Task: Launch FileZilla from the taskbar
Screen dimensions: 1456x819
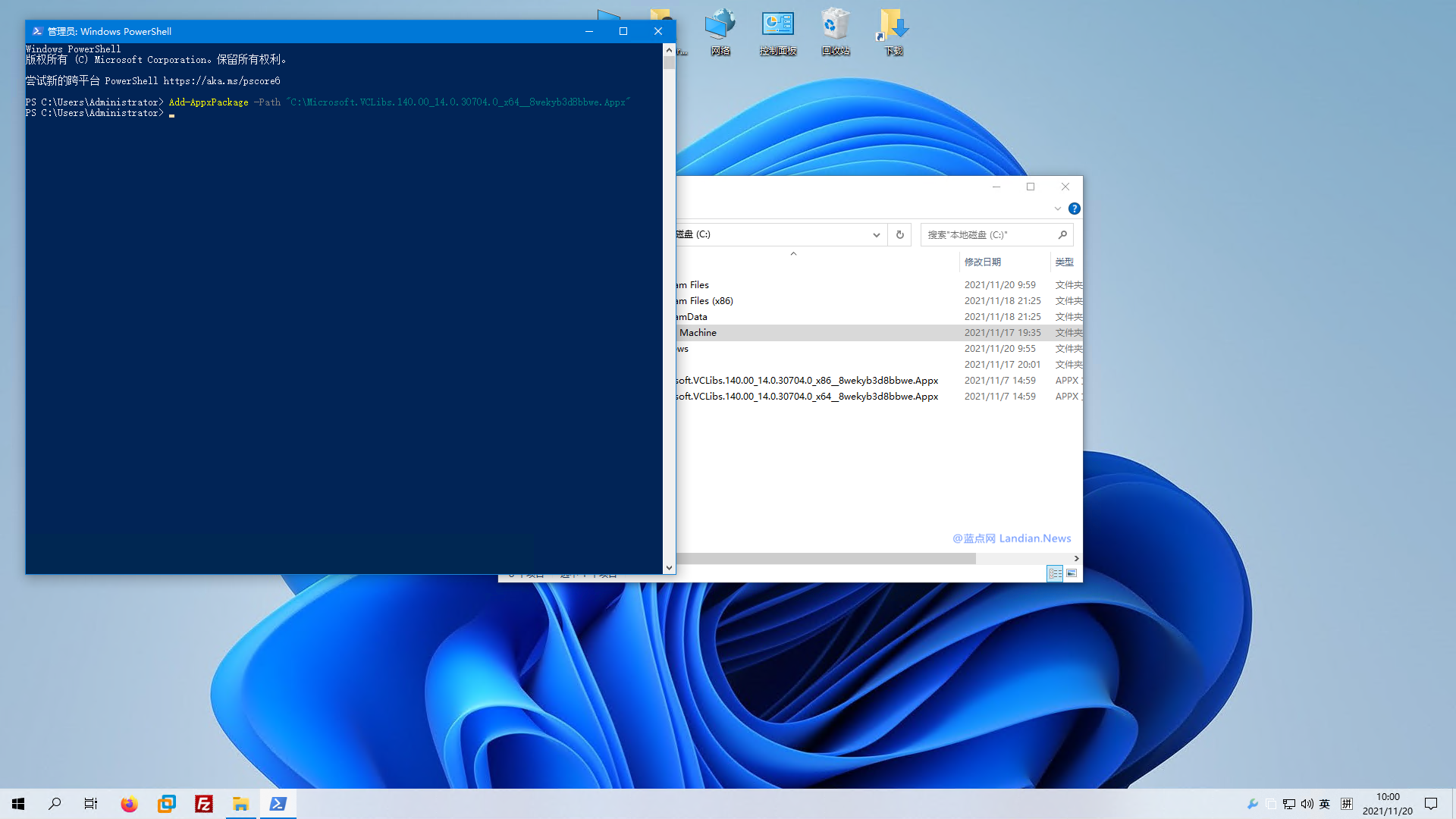Action: click(x=203, y=804)
